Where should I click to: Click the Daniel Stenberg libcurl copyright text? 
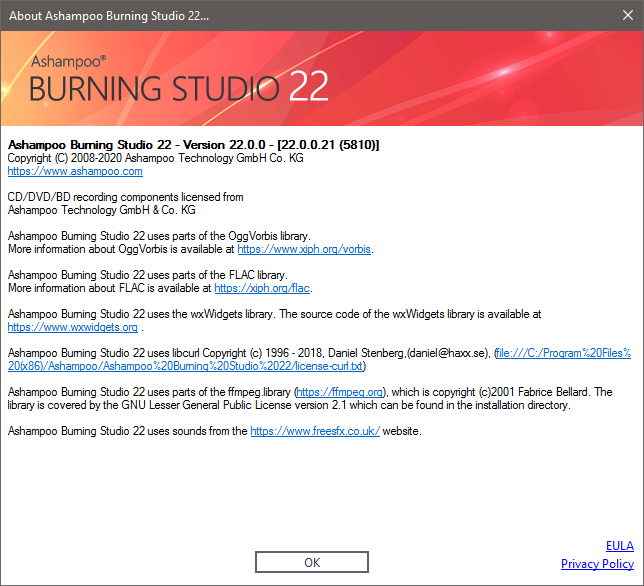(249, 353)
